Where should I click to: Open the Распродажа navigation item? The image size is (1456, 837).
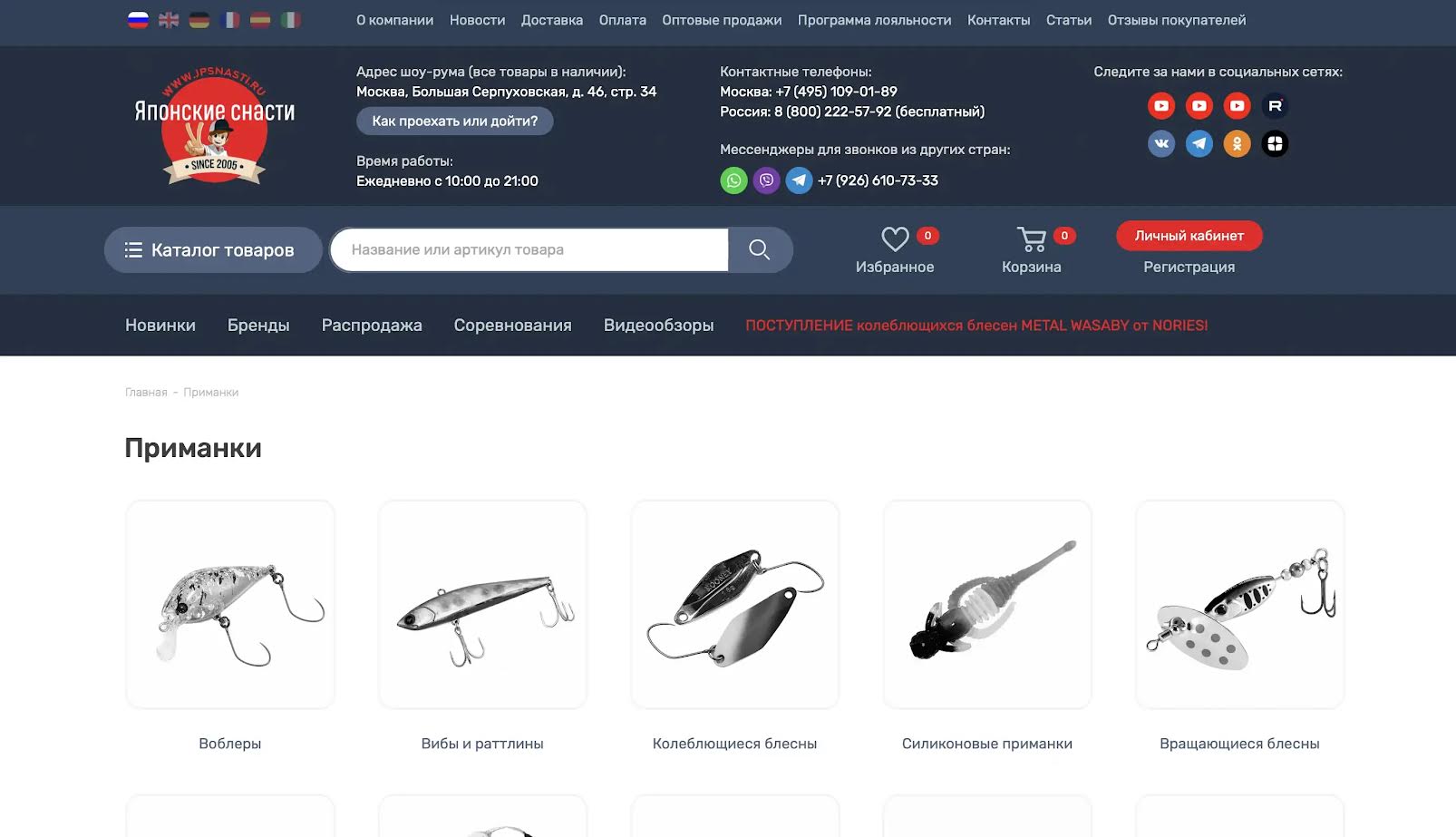(372, 325)
